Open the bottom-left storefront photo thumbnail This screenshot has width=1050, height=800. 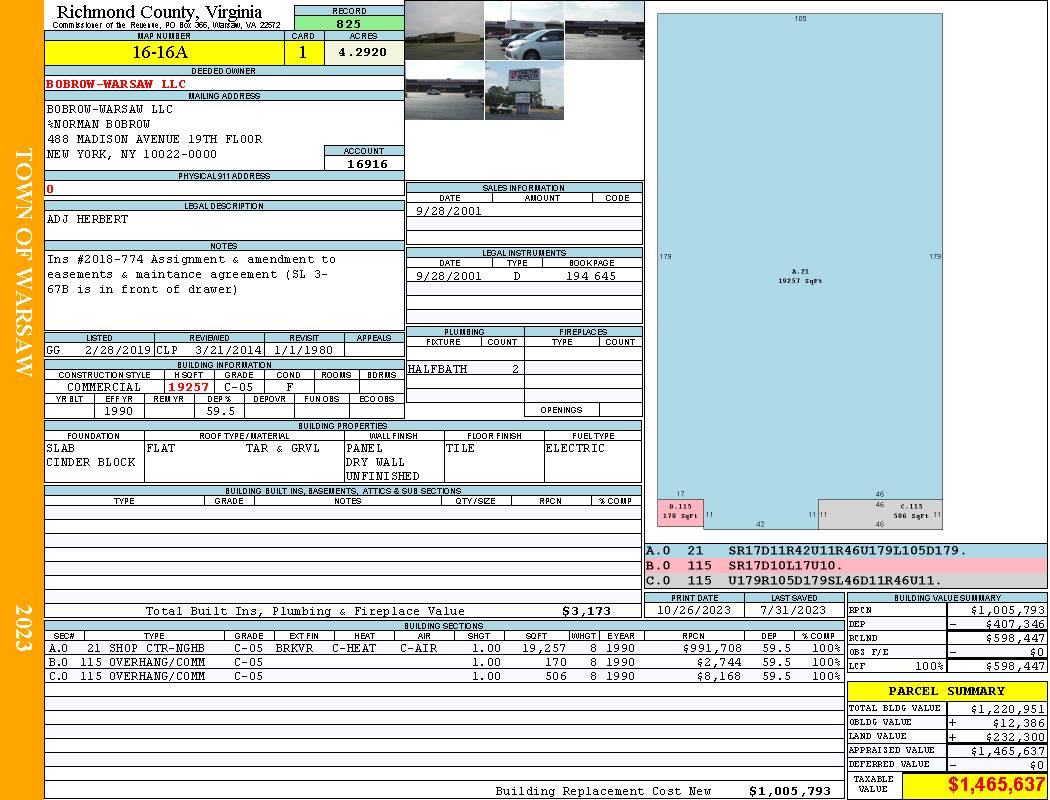[444, 91]
